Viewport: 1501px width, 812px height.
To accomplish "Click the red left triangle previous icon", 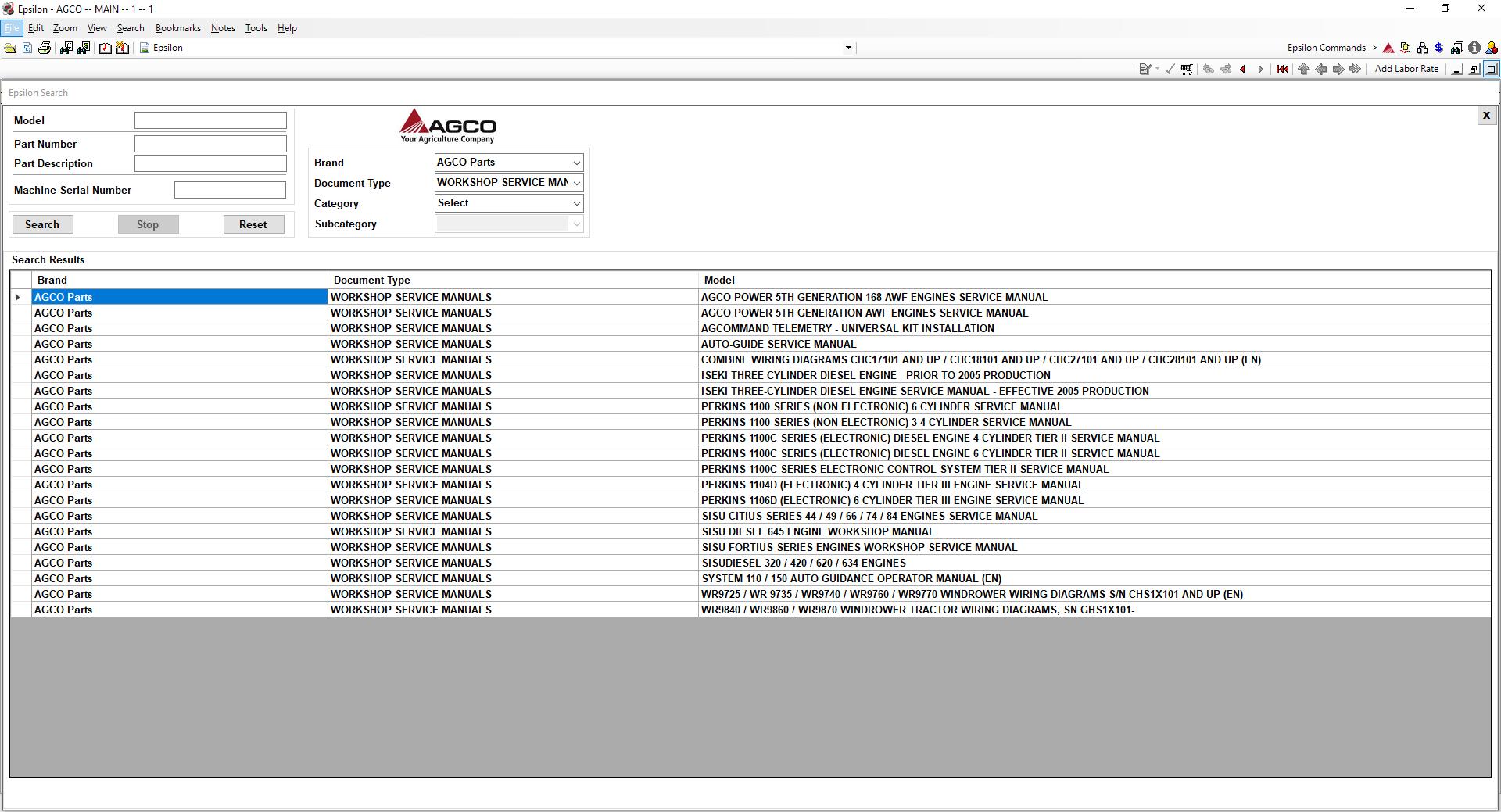I will coord(1243,69).
